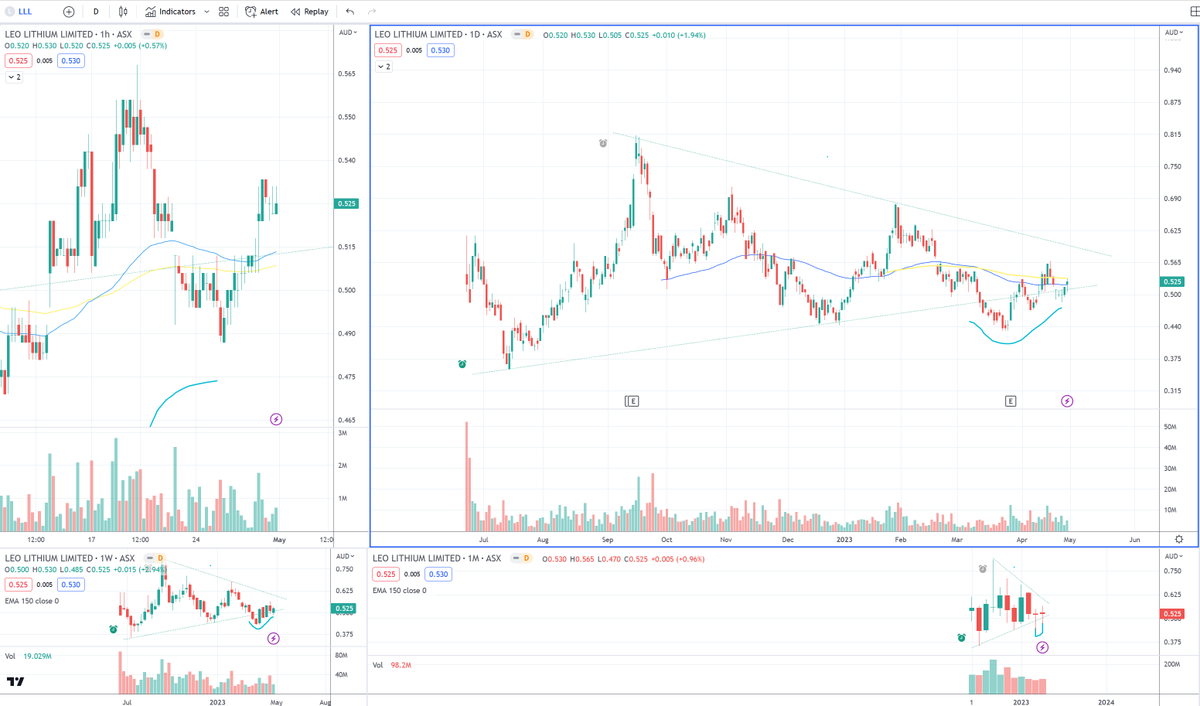Click the blue 0.530 buy button on 1D chart

439,50
